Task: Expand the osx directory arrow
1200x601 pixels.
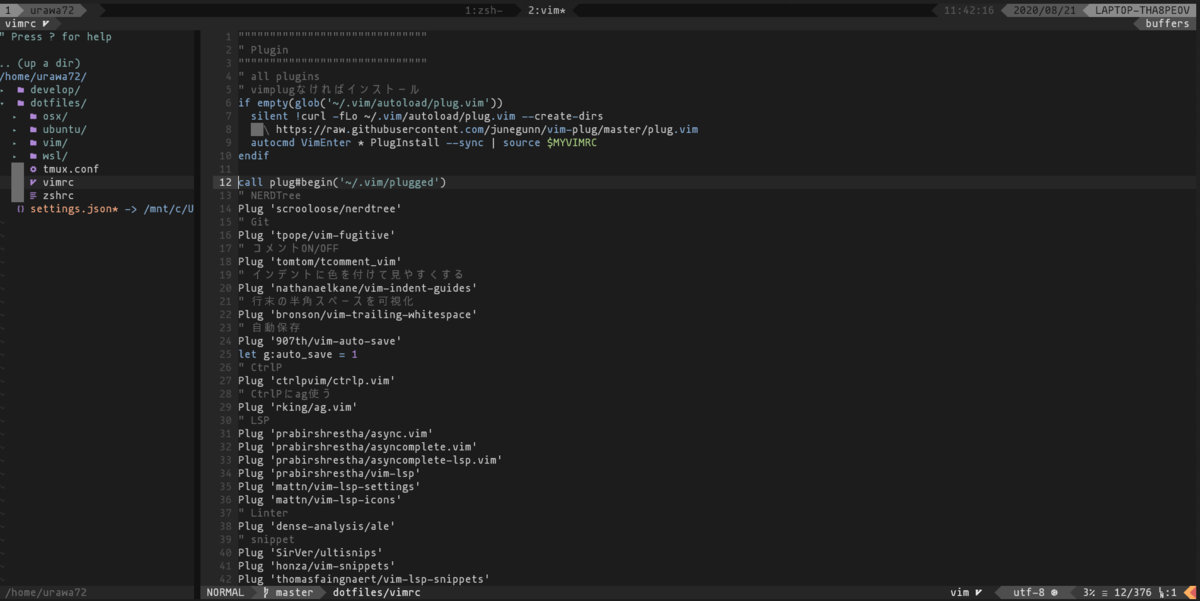Action: [16, 116]
